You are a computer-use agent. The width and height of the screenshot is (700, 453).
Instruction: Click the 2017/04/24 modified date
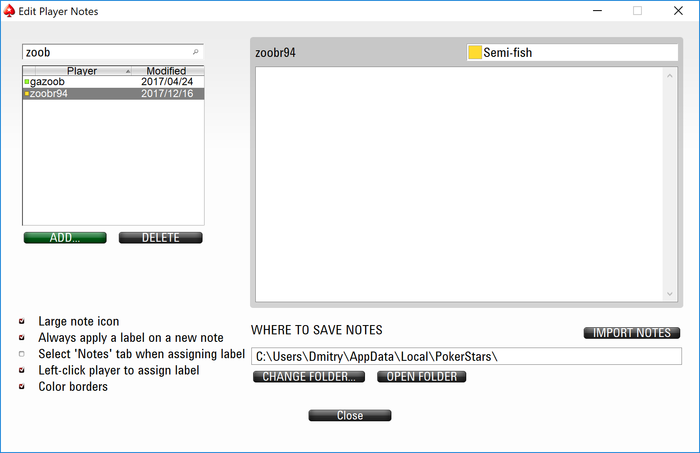[167, 82]
